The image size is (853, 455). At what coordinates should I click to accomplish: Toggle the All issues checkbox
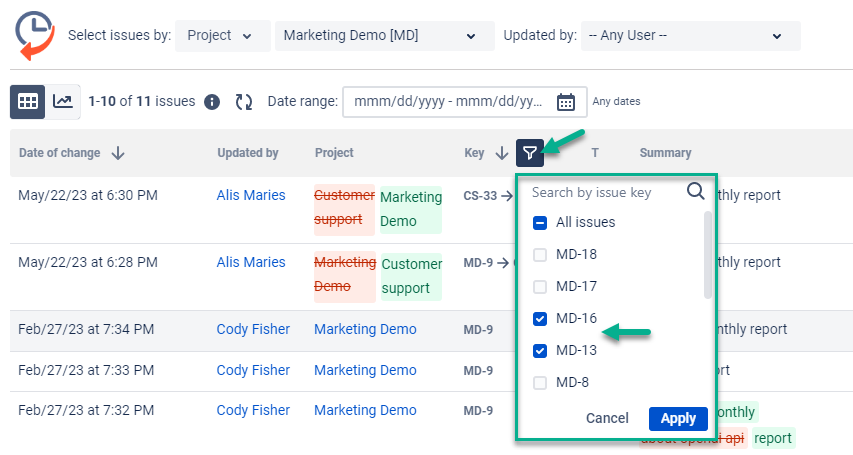(540, 223)
